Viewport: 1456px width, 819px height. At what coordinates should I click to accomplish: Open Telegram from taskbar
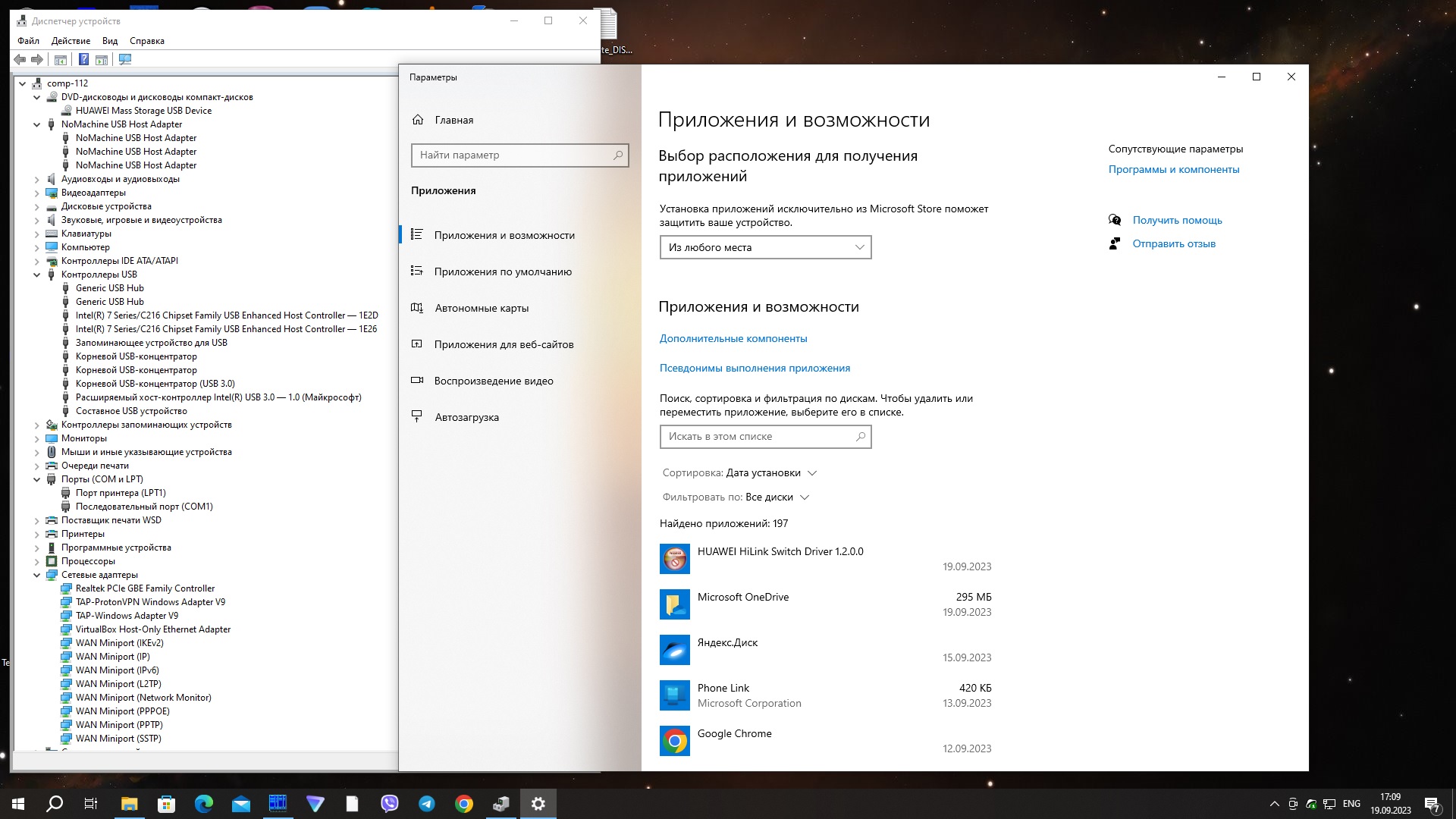tap(427, 804)
